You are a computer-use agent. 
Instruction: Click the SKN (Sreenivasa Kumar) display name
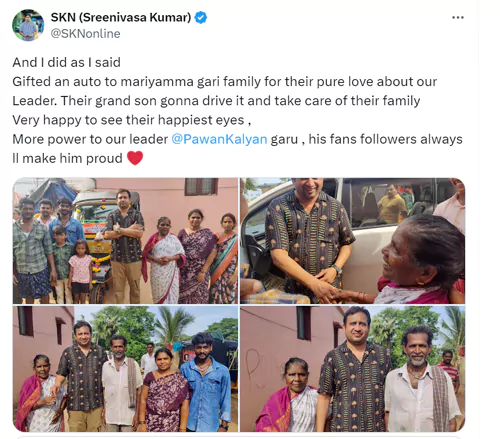click(121, 17)
